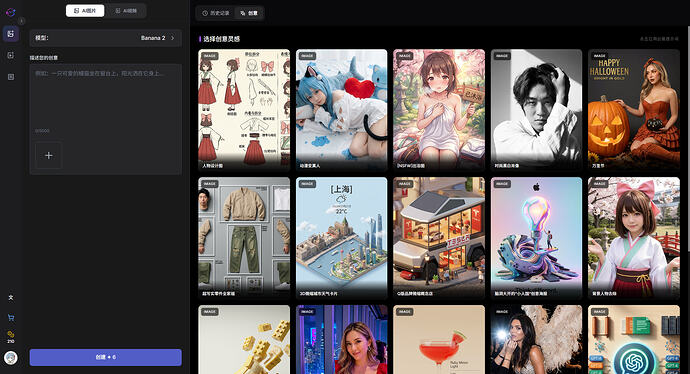Image resolution: width=690 pixels, height=374 pixels.
Task: Open the blue-haired cat girl cosplay card
Action: click(341, 110)
